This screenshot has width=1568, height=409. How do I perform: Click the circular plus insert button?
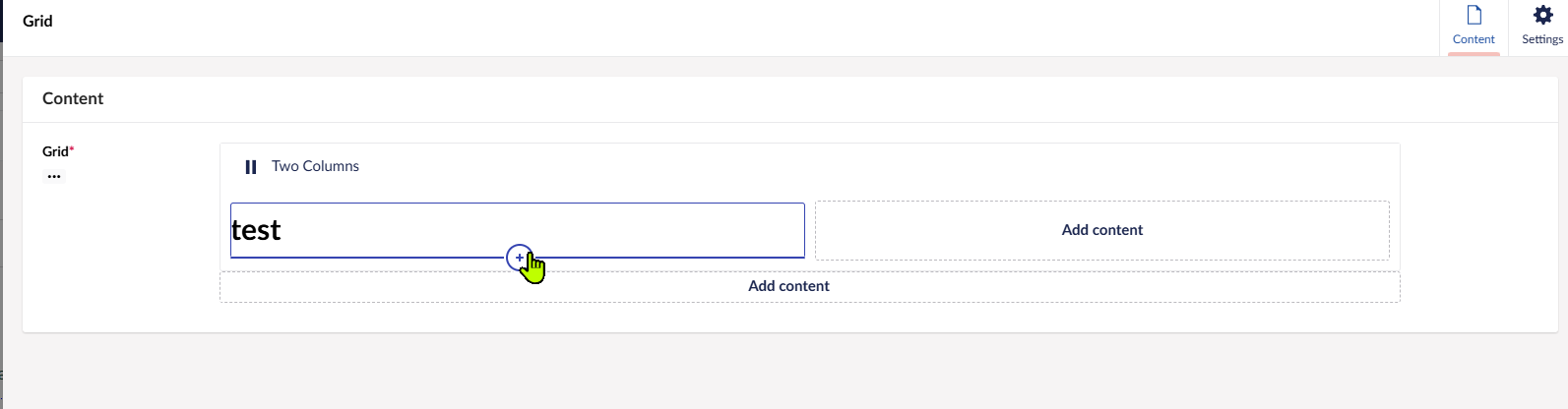[x=519, y=258]
